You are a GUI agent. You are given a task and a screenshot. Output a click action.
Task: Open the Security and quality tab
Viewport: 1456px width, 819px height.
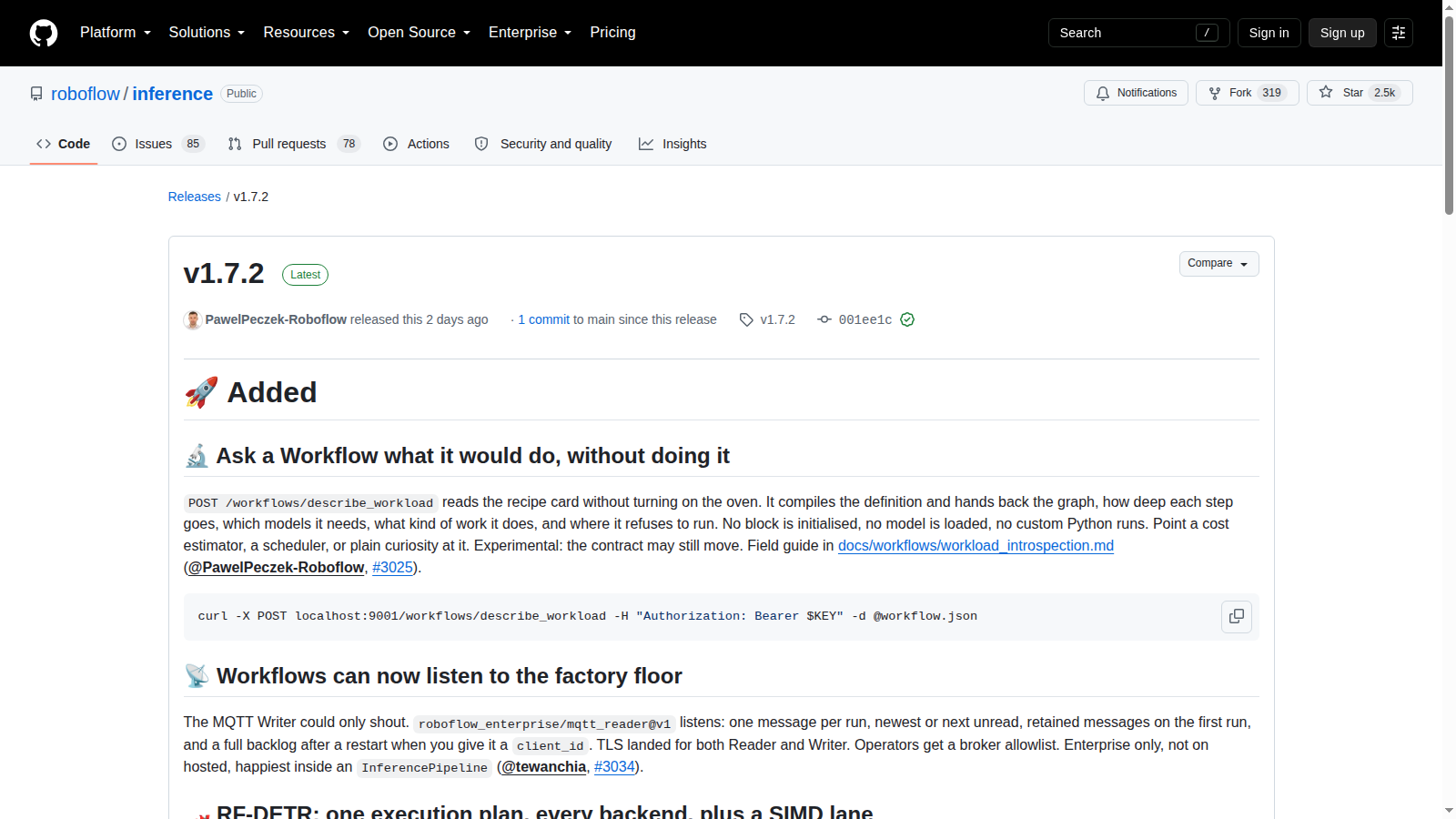coord(543,144)
